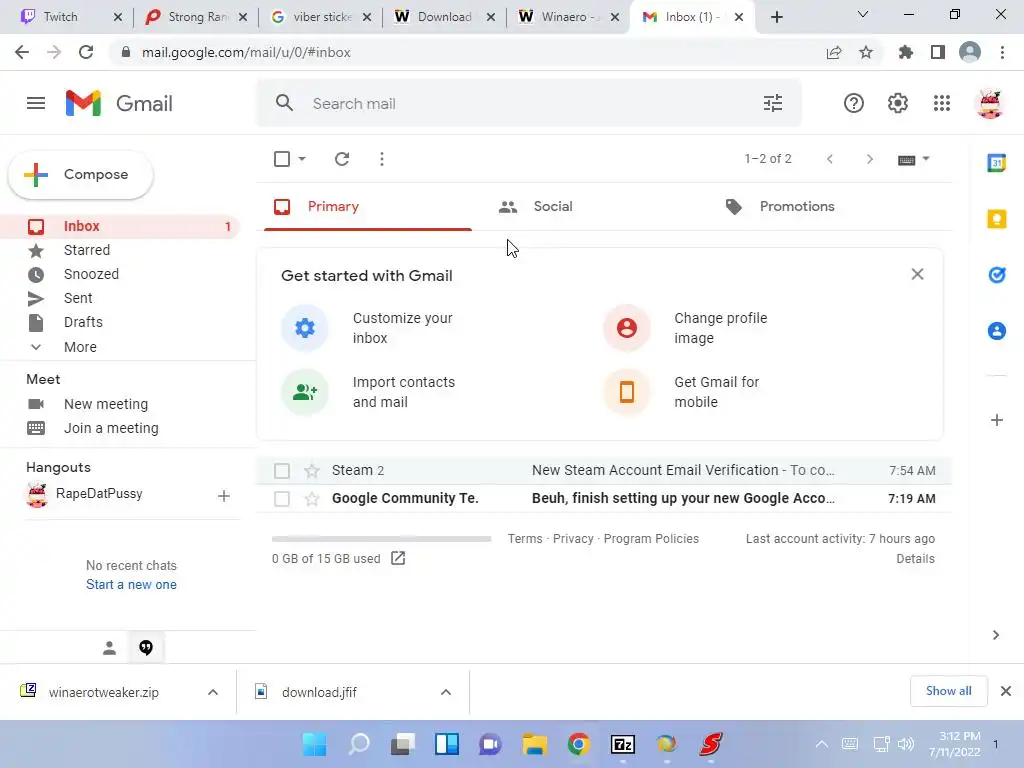Switch to the Promotions tab
Viewport: 1024px width, 768px height.
tap(821, 206)
